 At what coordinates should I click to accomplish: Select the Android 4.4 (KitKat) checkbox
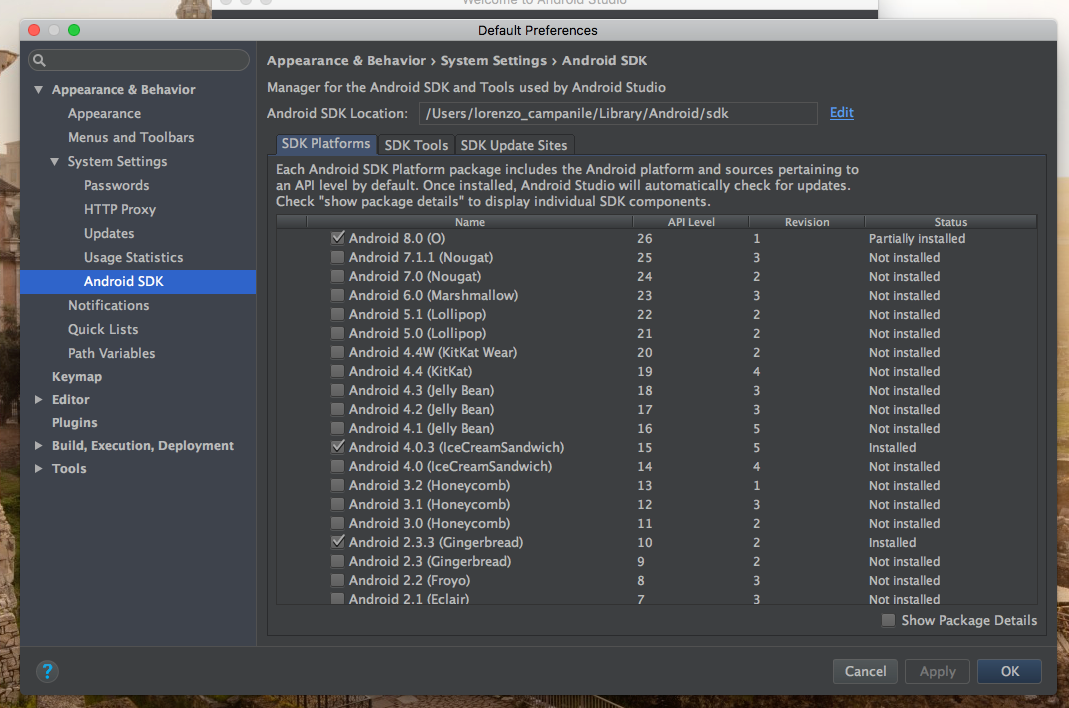[x=337, y=371]
